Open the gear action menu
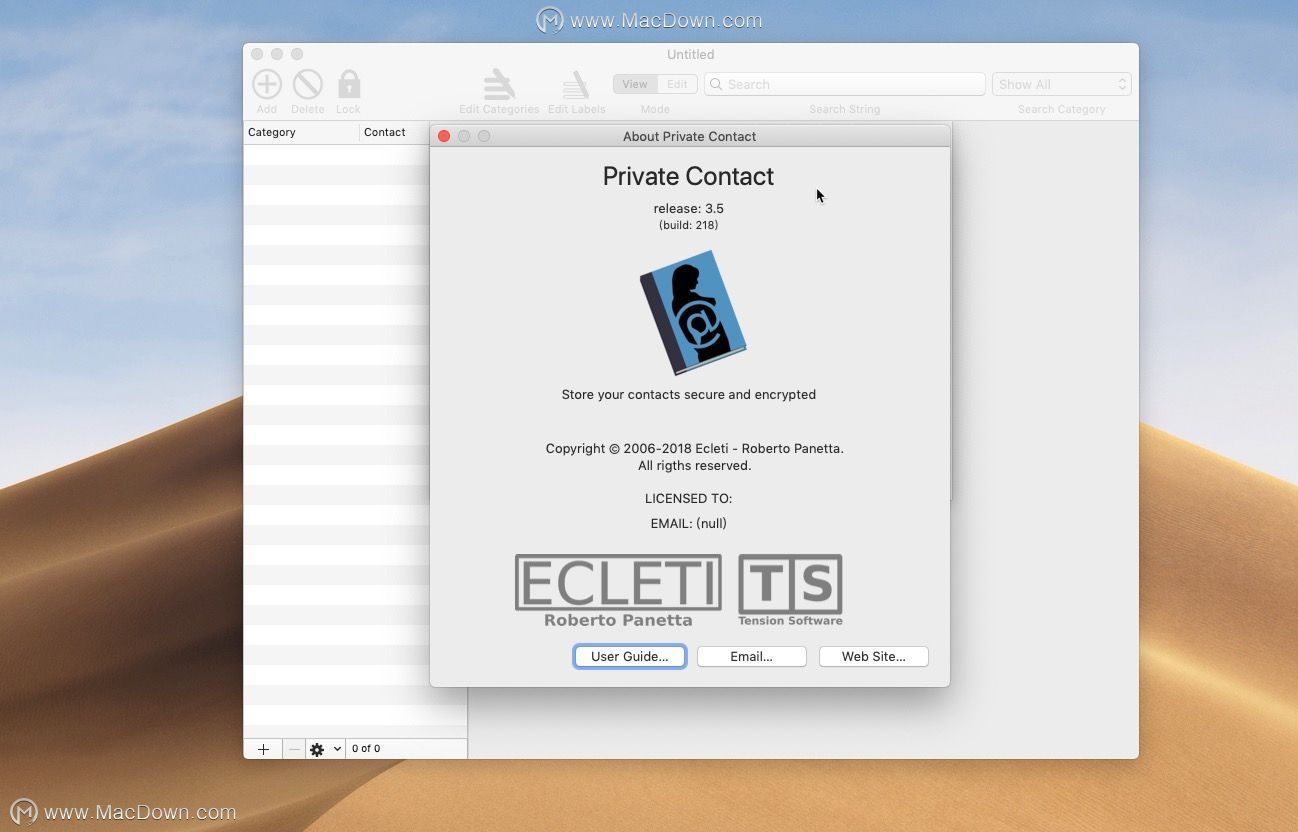Image resolution: width=1298 pixels, height=832 pixels. pyautogui.click(x=325, y=749)
